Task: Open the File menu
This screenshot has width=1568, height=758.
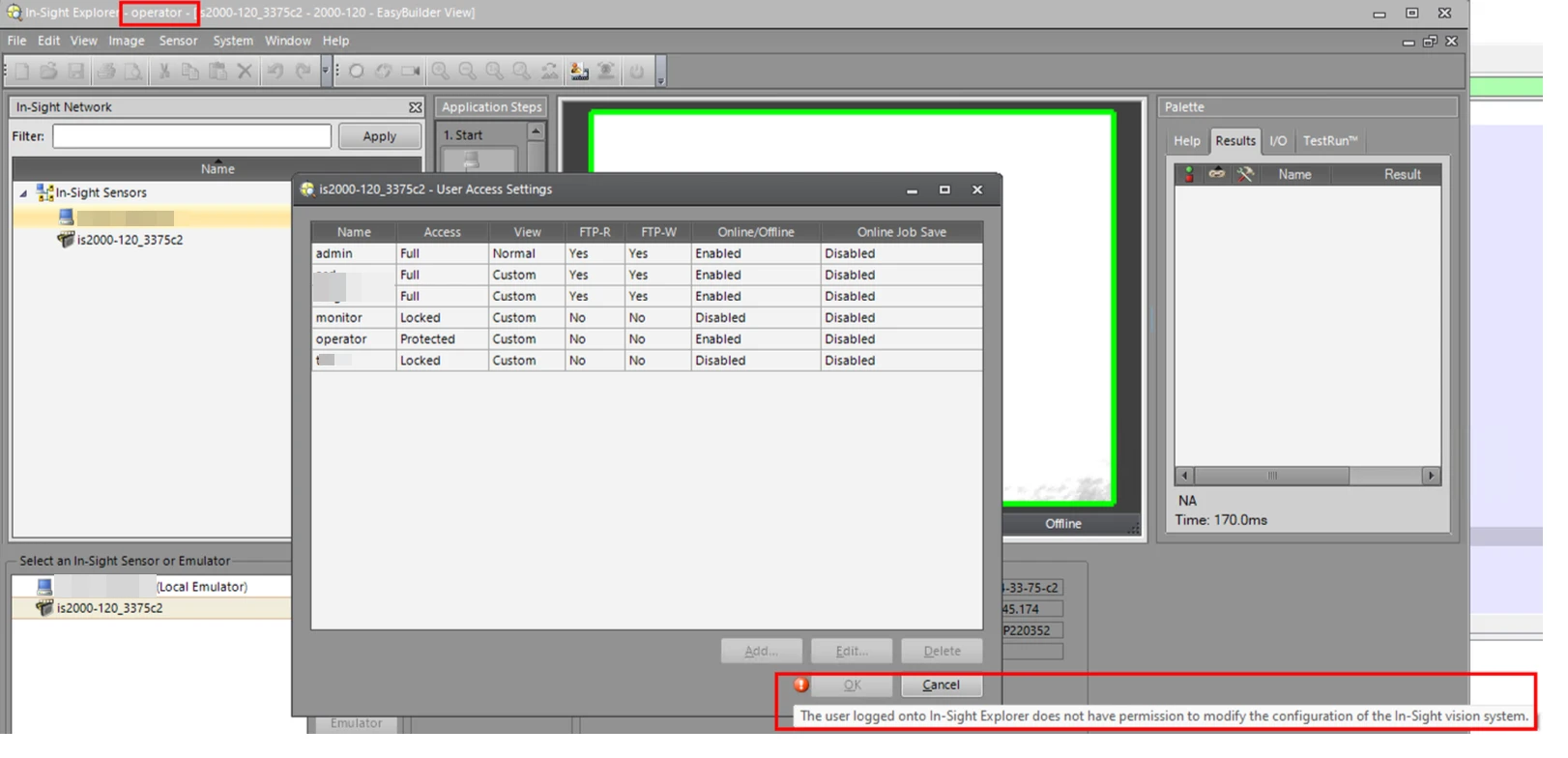Action: (16, 41)
